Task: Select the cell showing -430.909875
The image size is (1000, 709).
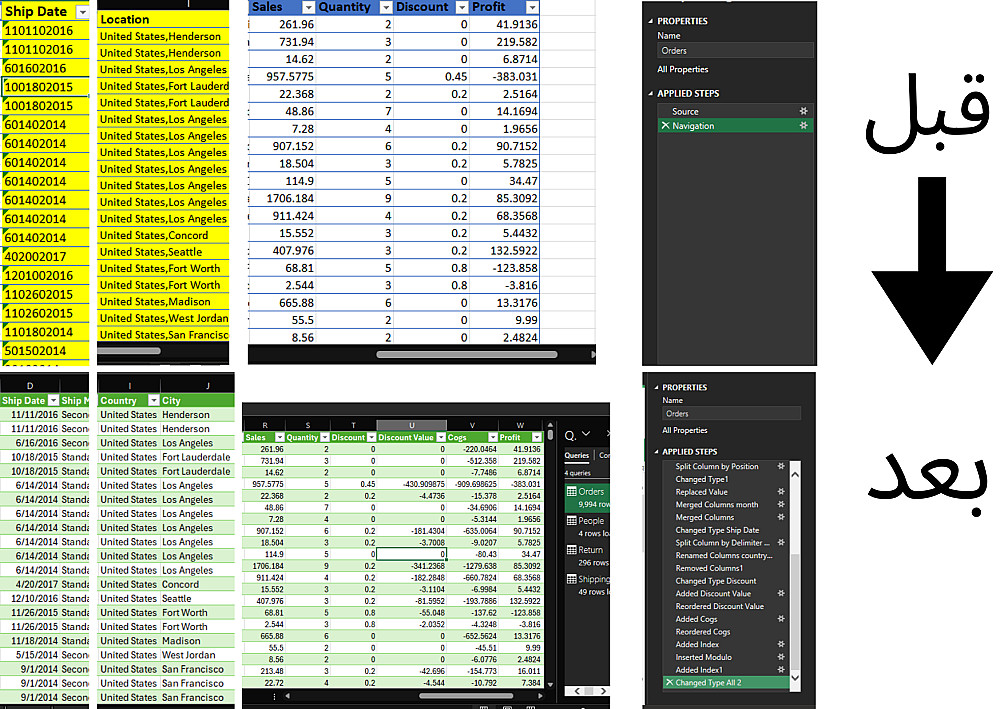Action: 411,484
